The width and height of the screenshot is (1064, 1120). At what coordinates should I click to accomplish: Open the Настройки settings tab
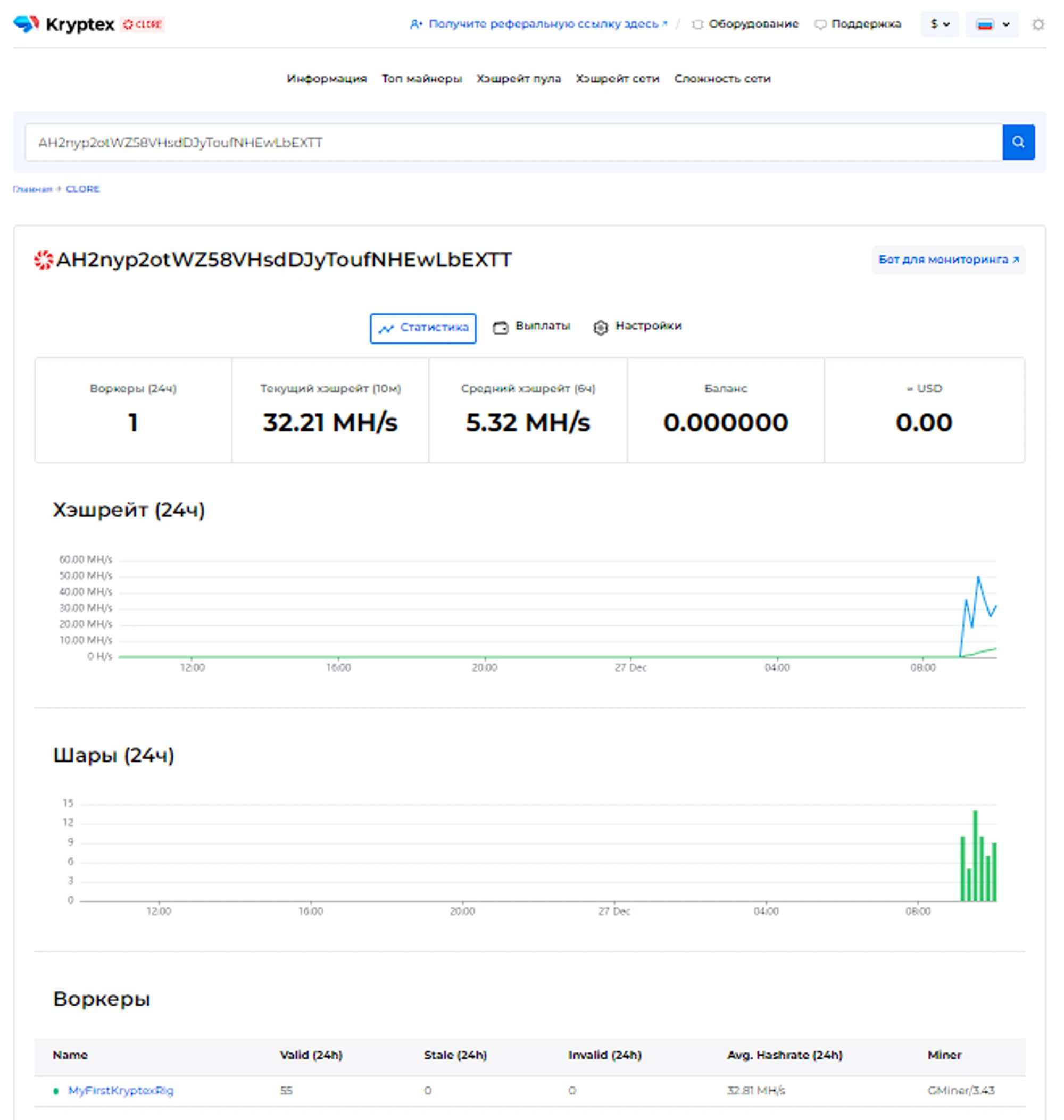click(637, 326)
